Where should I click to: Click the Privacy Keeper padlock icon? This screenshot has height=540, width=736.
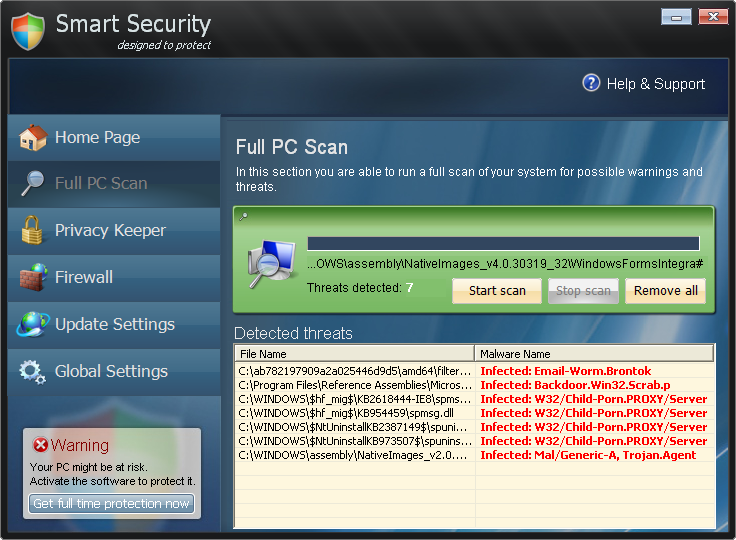(32, 230)
